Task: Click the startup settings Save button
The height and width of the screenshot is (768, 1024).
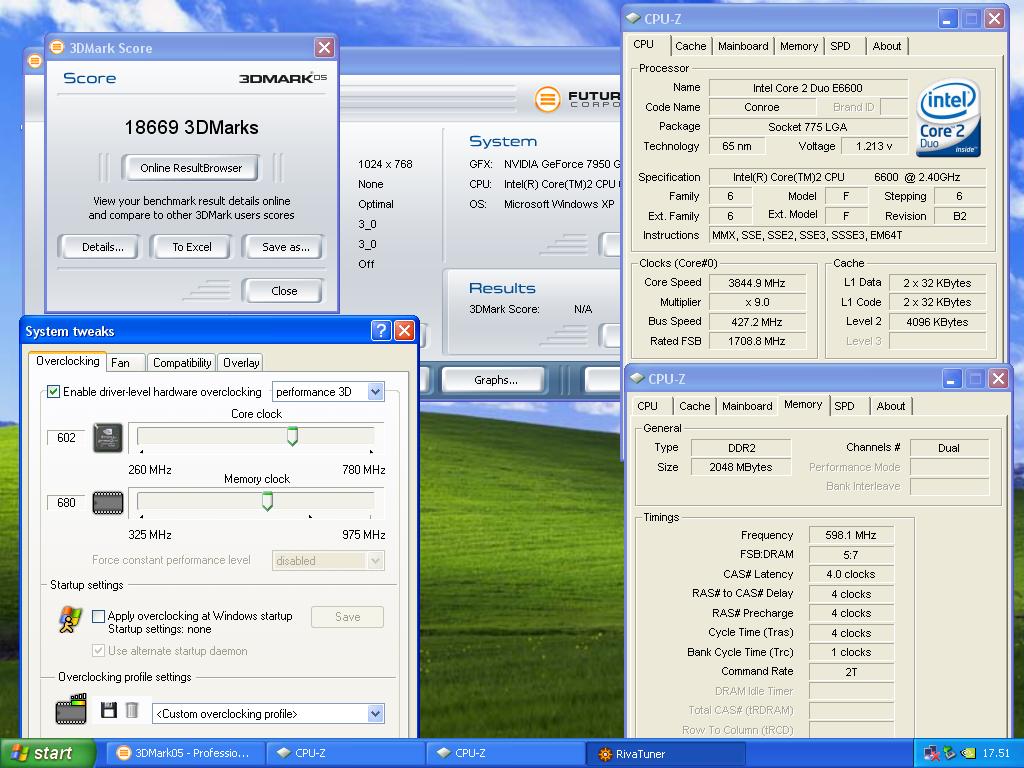Action: [x=347, y=616]
